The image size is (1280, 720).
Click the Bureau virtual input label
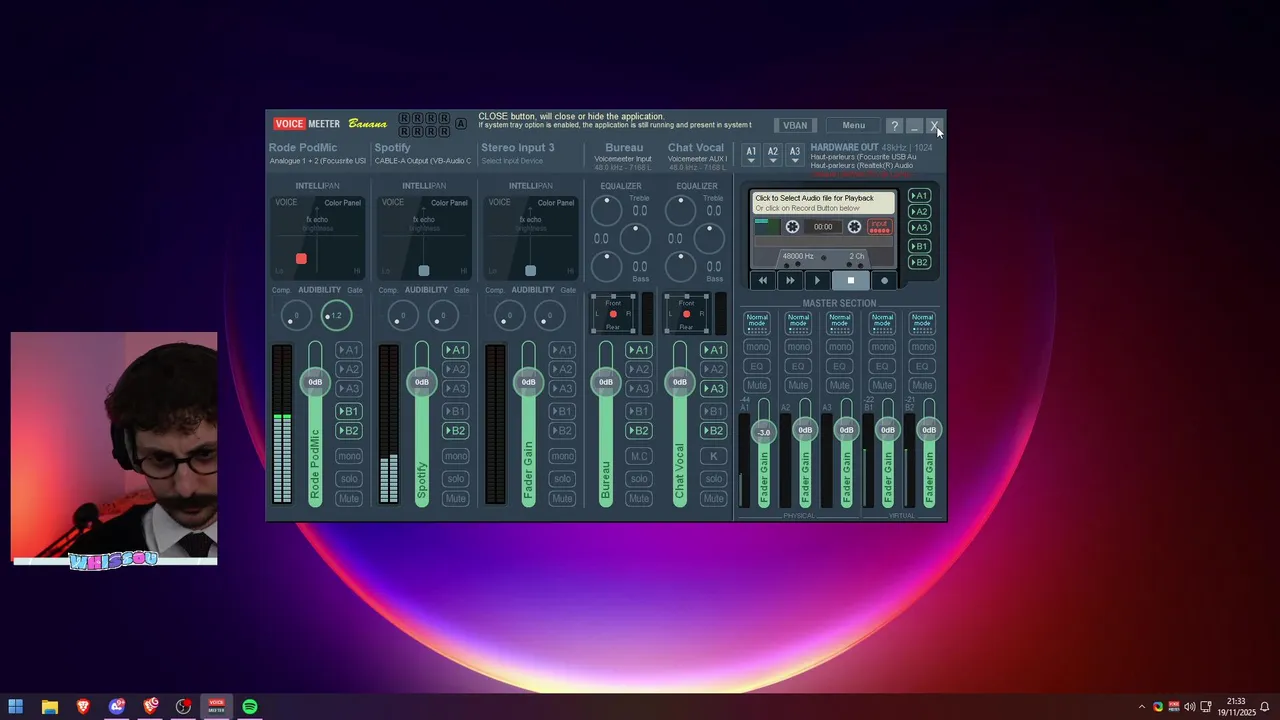[624, 148]
